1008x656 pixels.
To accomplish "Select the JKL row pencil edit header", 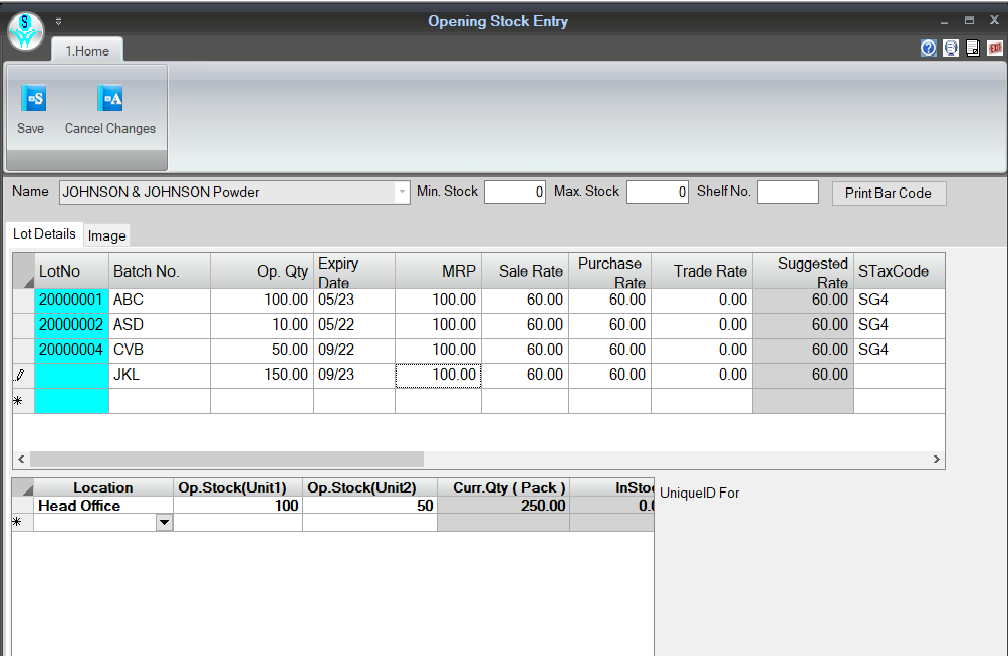I will point(23,376).
